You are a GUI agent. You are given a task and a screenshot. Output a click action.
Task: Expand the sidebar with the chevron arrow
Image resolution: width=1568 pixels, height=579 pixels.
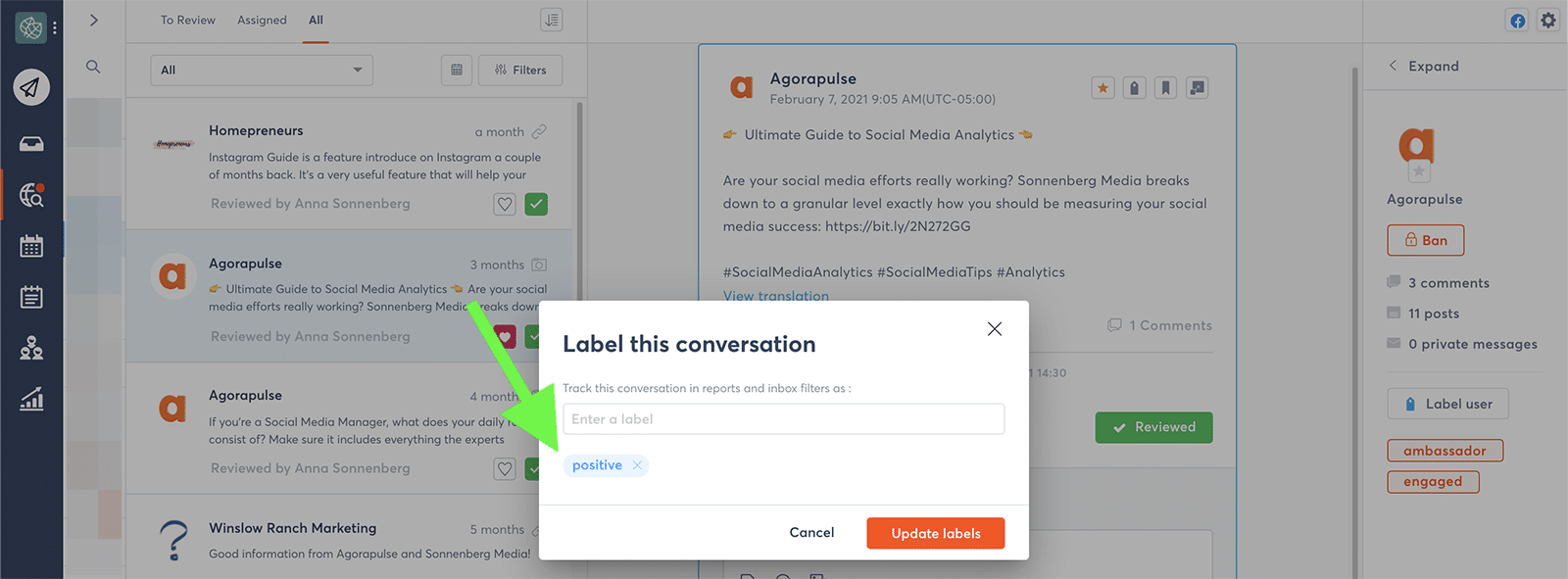(94, 20)
